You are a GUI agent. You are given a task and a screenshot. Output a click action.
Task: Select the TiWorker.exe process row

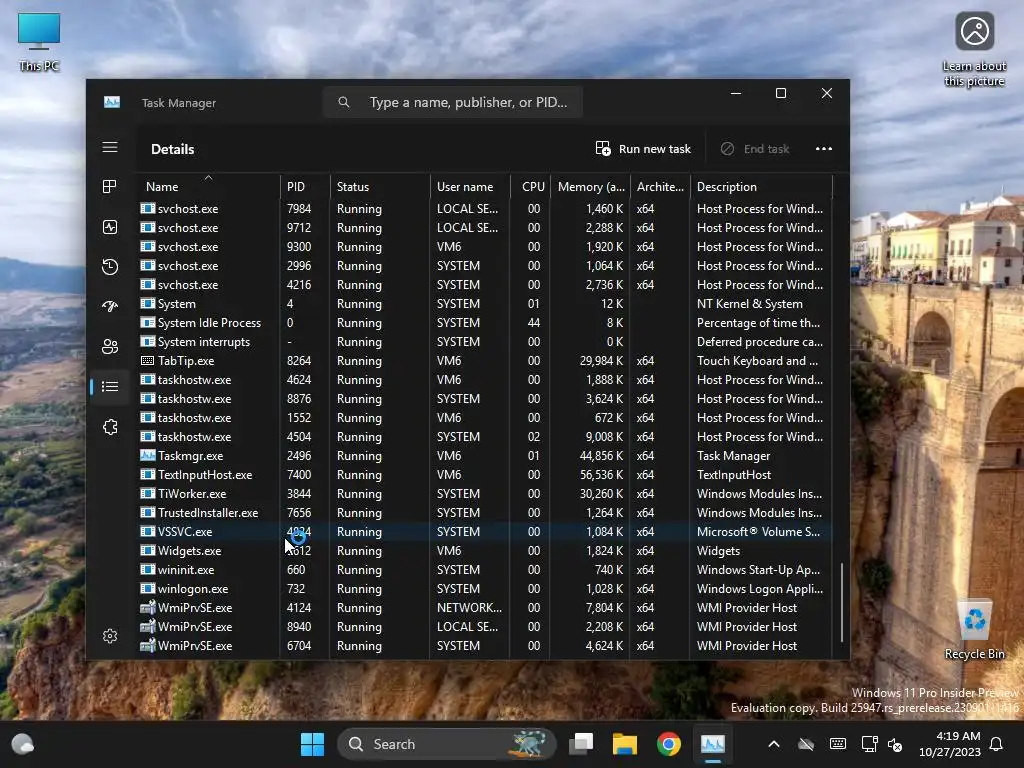485,494
